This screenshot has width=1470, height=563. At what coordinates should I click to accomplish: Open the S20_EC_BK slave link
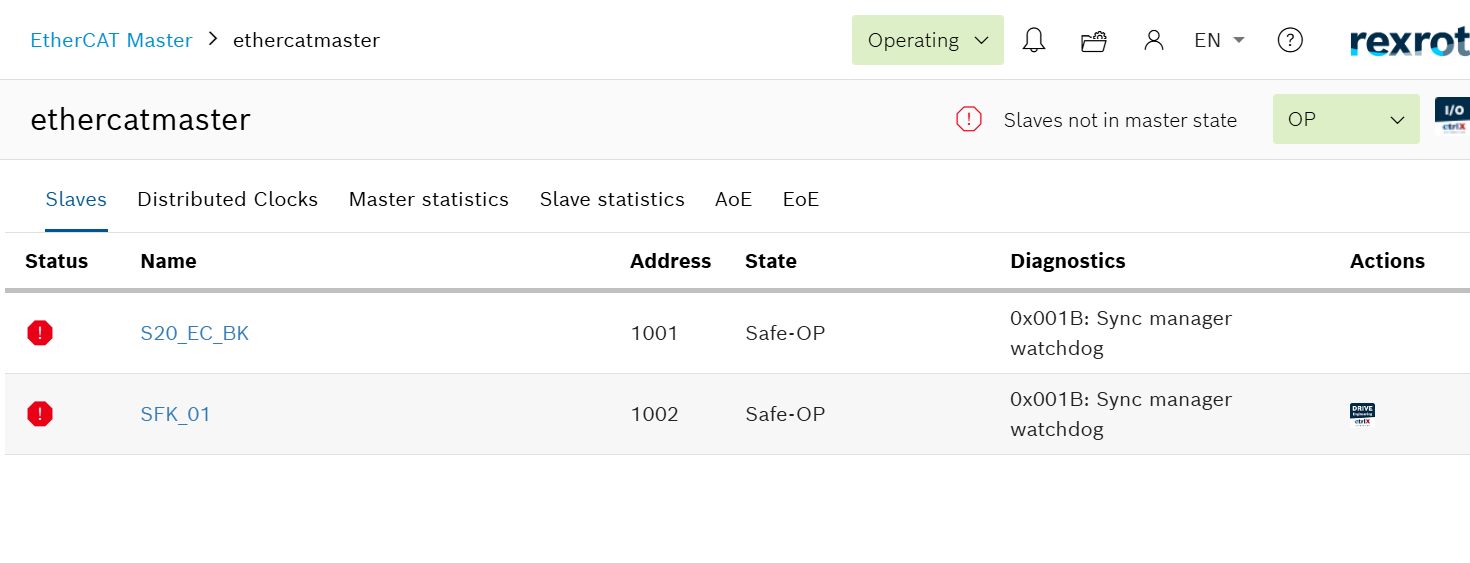tap(194, 334)
